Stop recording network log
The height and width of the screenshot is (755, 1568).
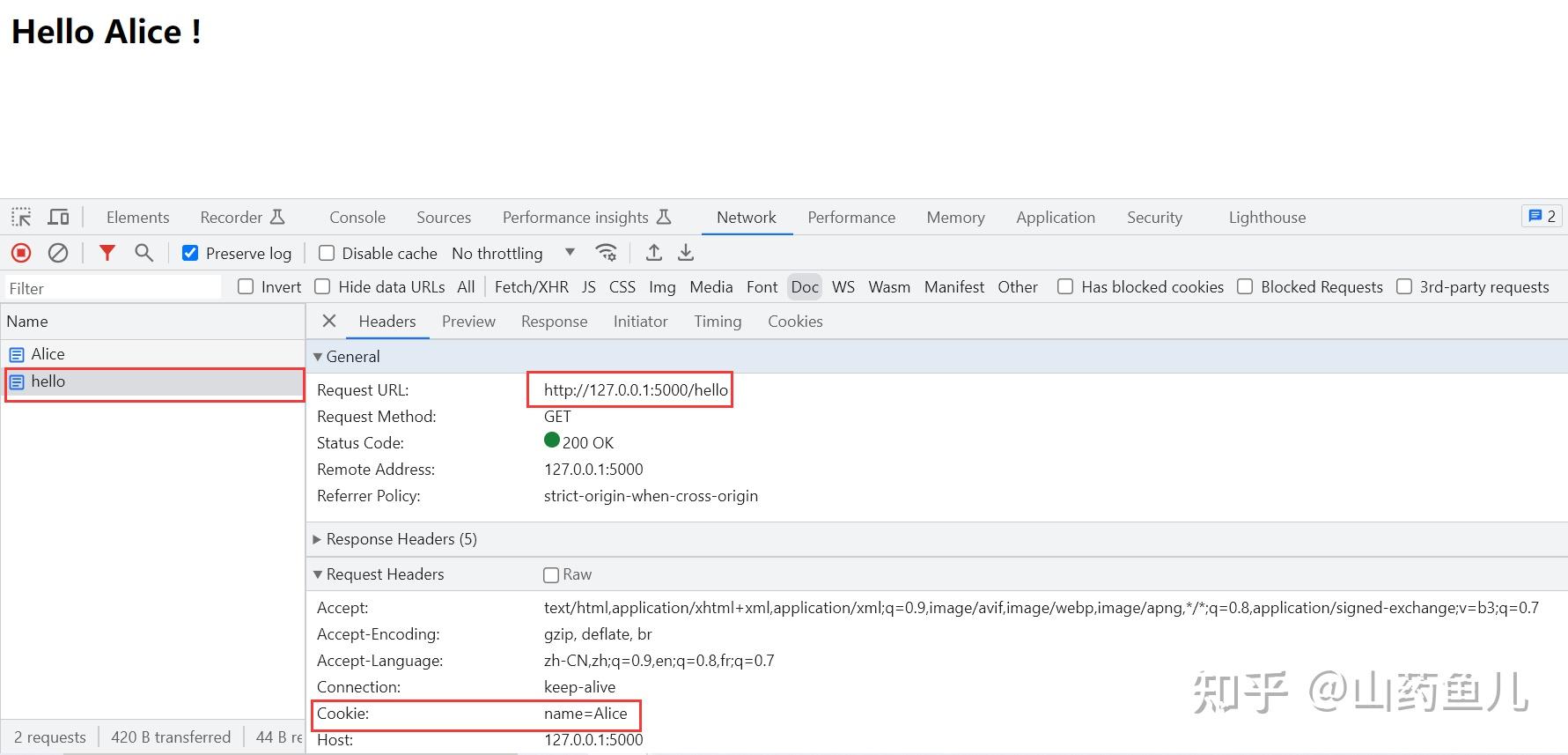coord(21,254)
